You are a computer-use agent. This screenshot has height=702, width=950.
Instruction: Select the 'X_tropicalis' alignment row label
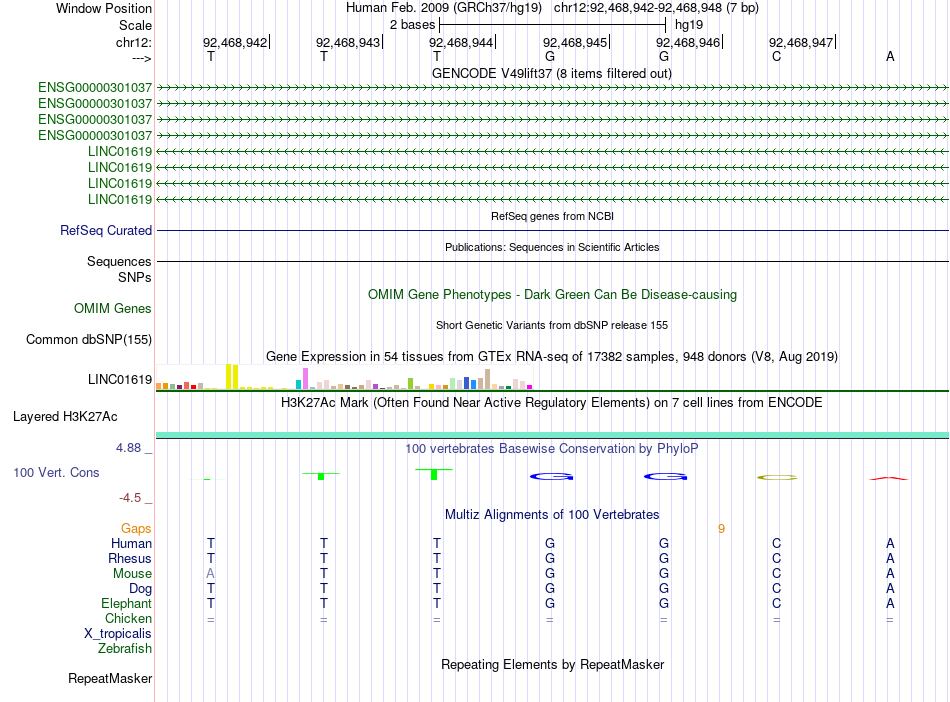tap(118, 634)
